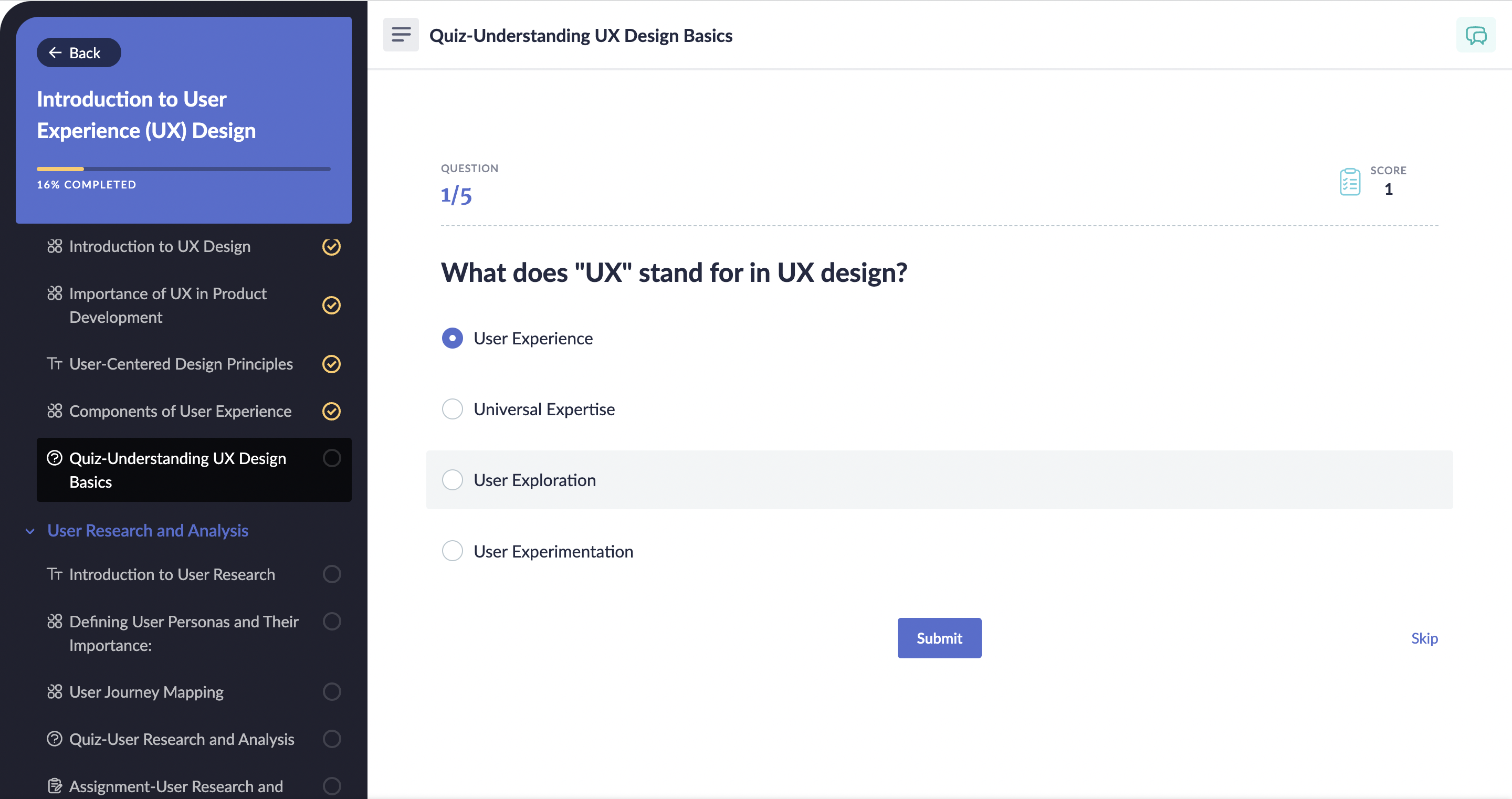This screenshot has height=799, width=1512.
Task: Click completed checkmark for User-Centered Design Principles
Action: [x=332, y=364]
